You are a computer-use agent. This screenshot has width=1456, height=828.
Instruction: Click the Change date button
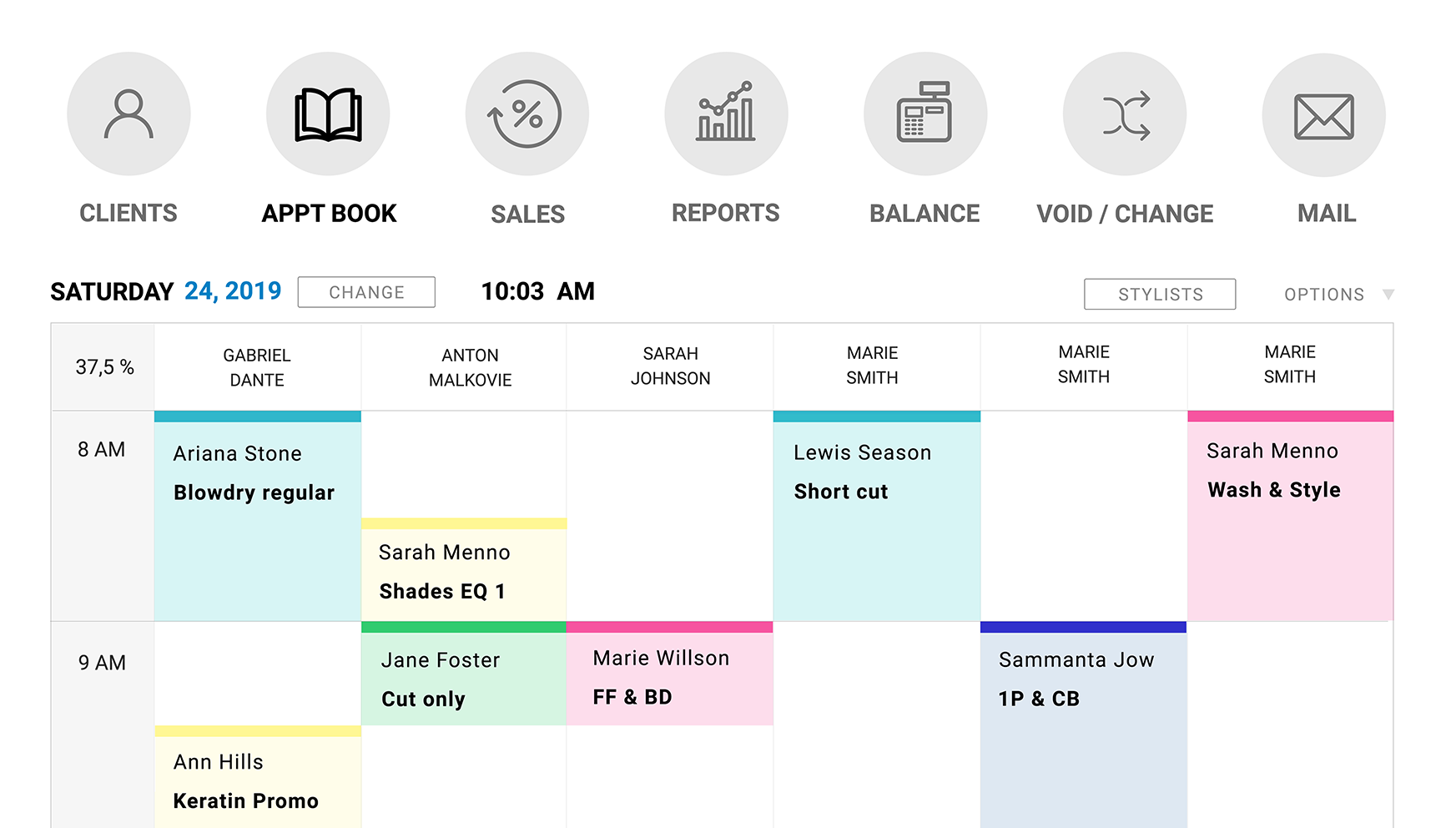[x=366, y=292]
